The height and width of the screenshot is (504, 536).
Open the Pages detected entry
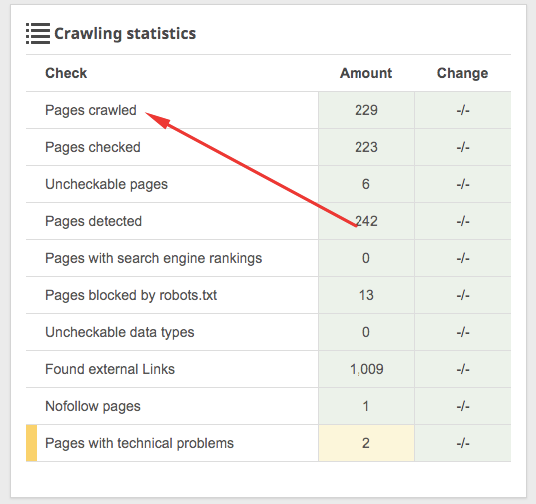coord(93,221)
